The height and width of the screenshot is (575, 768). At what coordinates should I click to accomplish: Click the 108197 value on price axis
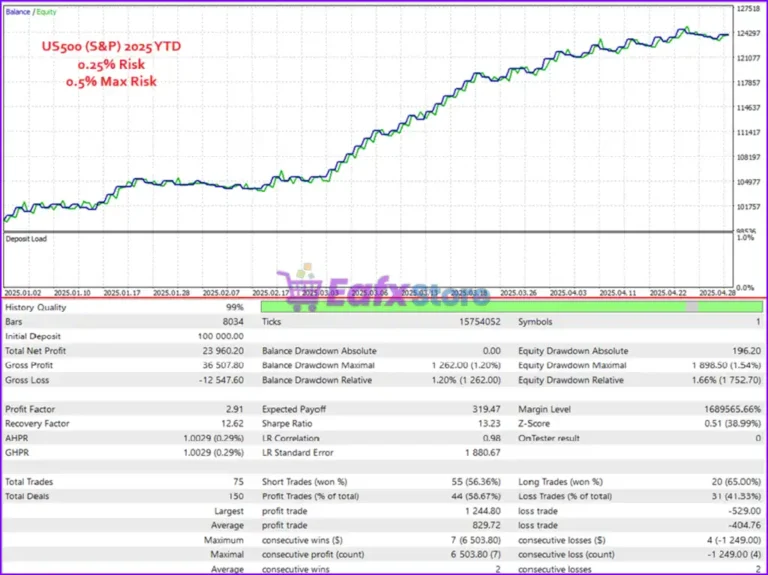pyautogui.click(x=748, y=157)
